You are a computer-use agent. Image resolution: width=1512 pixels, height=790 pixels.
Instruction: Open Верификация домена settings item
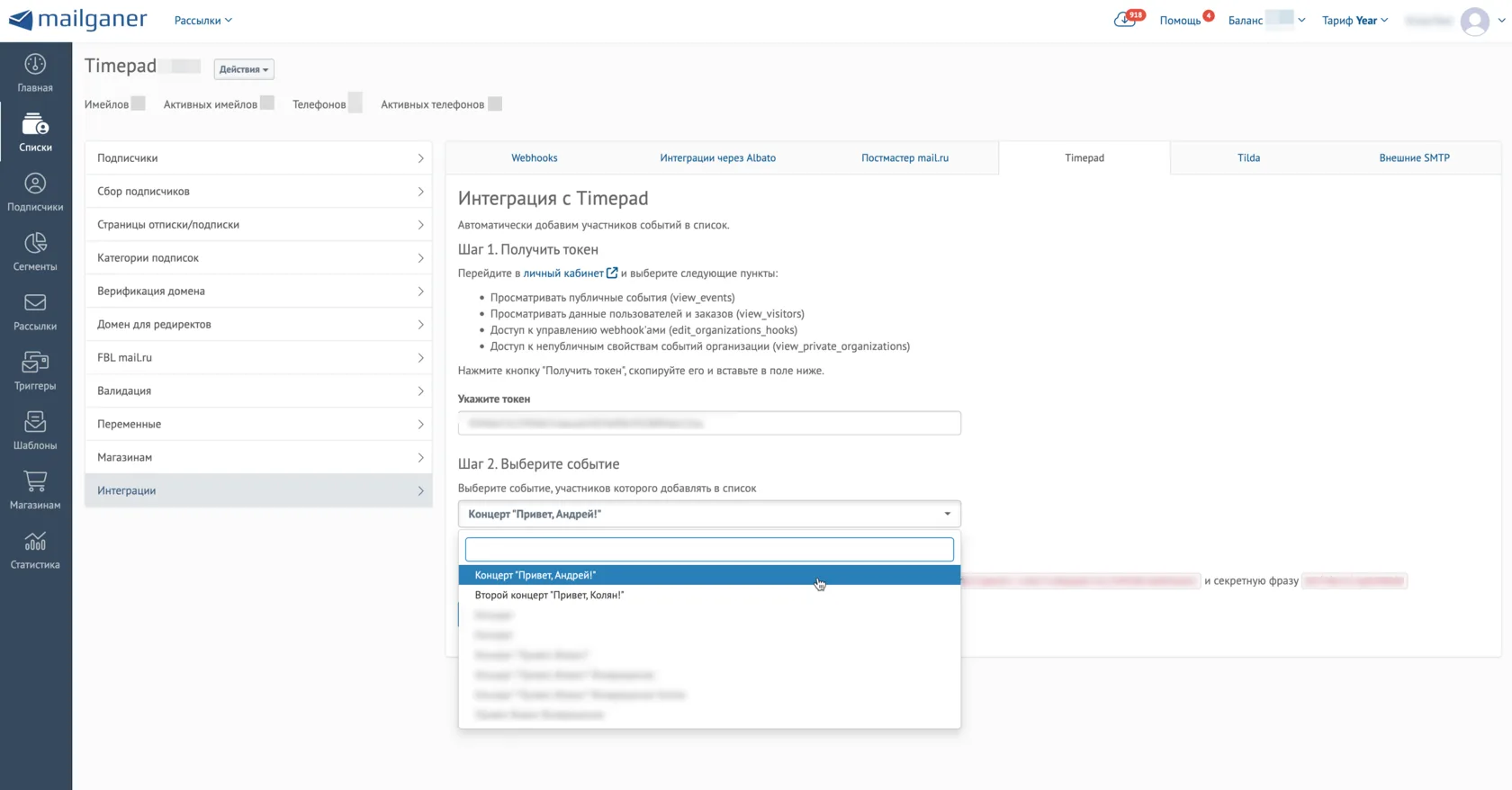[x=258, y=291]
